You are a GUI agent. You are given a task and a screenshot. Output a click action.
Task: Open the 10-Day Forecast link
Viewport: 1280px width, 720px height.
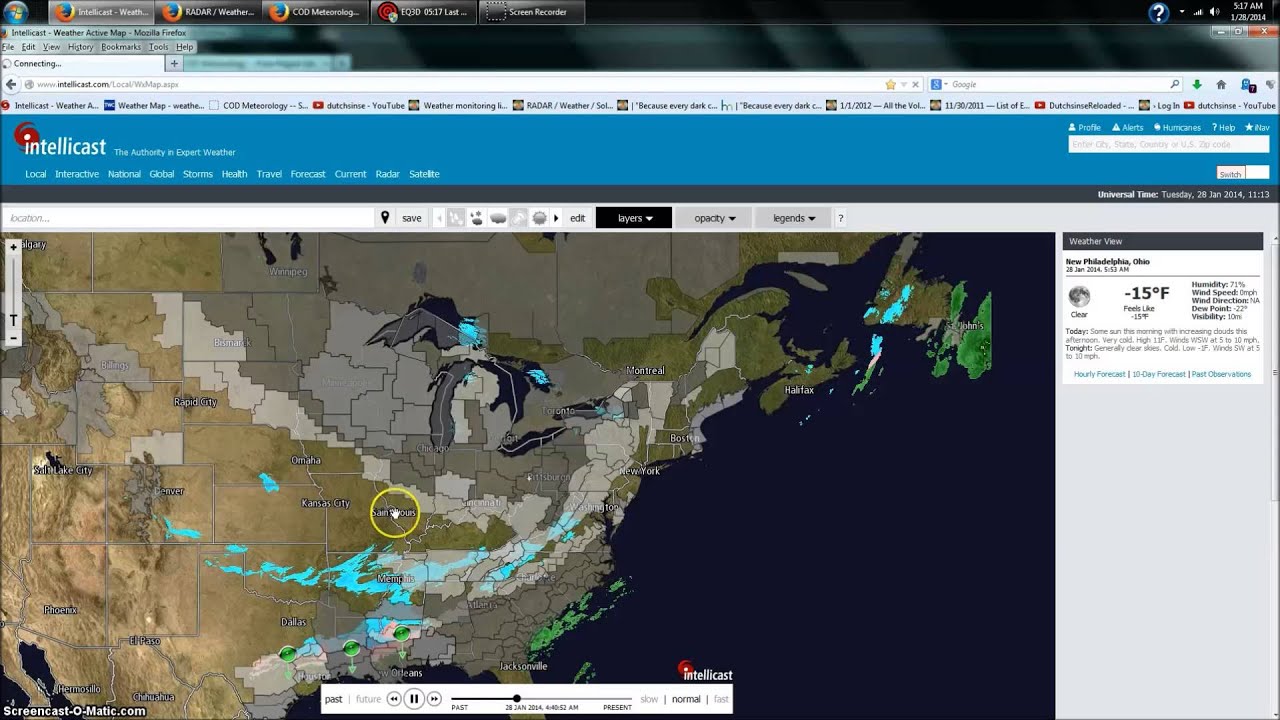(1159, 374)
